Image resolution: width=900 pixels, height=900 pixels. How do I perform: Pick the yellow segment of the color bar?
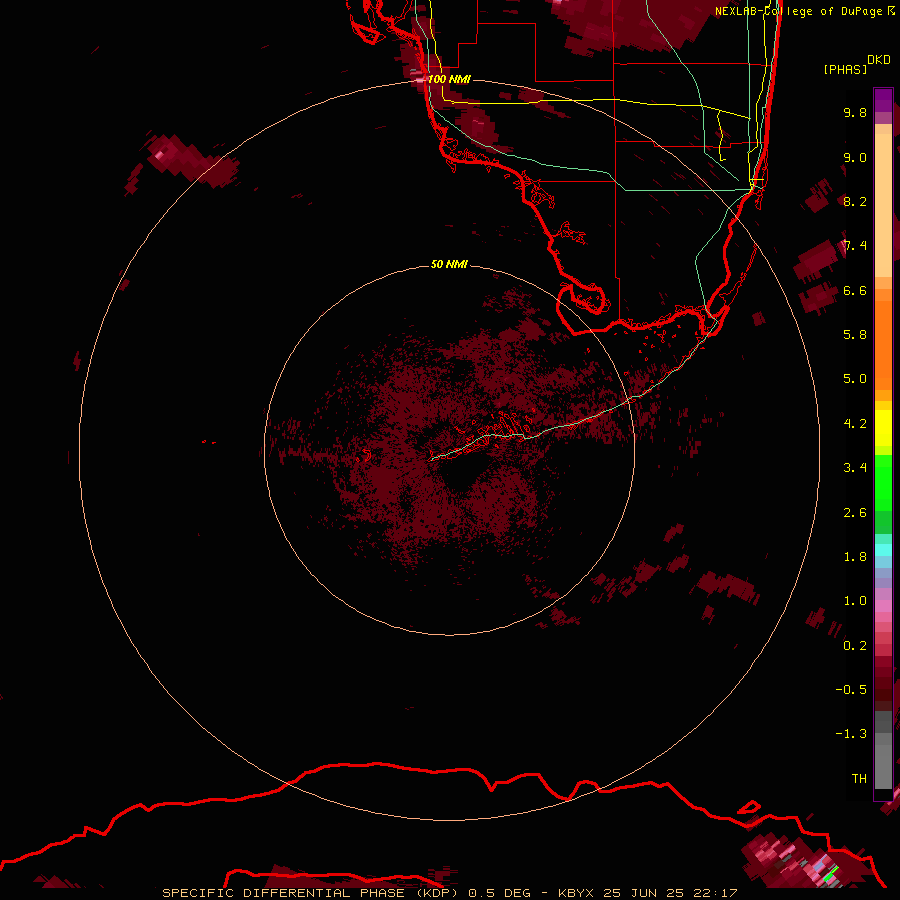[883, 428]
